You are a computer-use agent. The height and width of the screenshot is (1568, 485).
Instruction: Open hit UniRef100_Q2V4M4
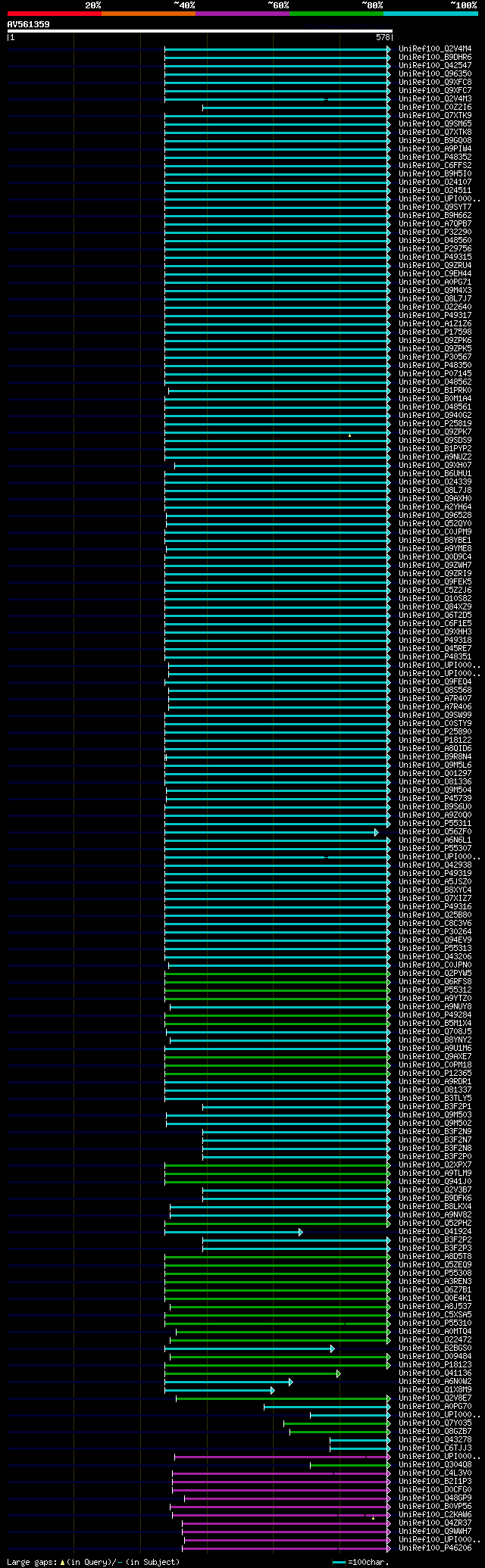click(x=435, y=49)
